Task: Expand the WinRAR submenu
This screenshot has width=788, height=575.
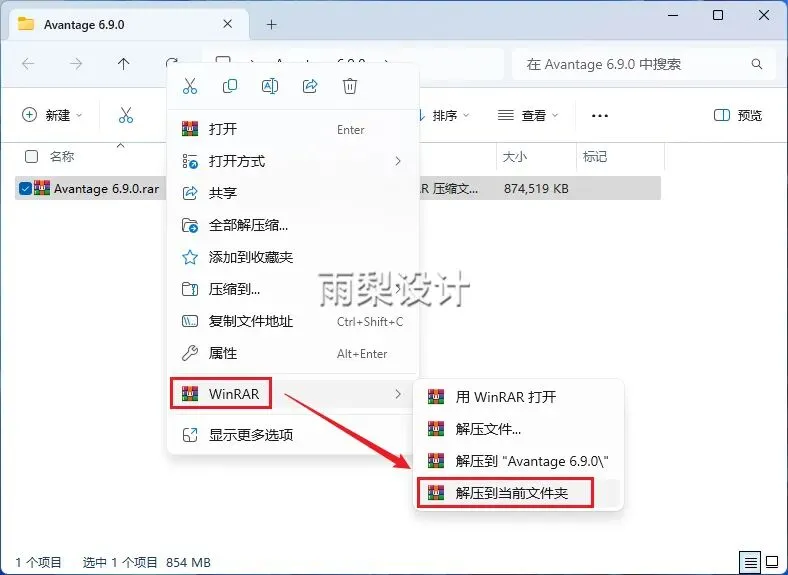Action: coord(292,394)
